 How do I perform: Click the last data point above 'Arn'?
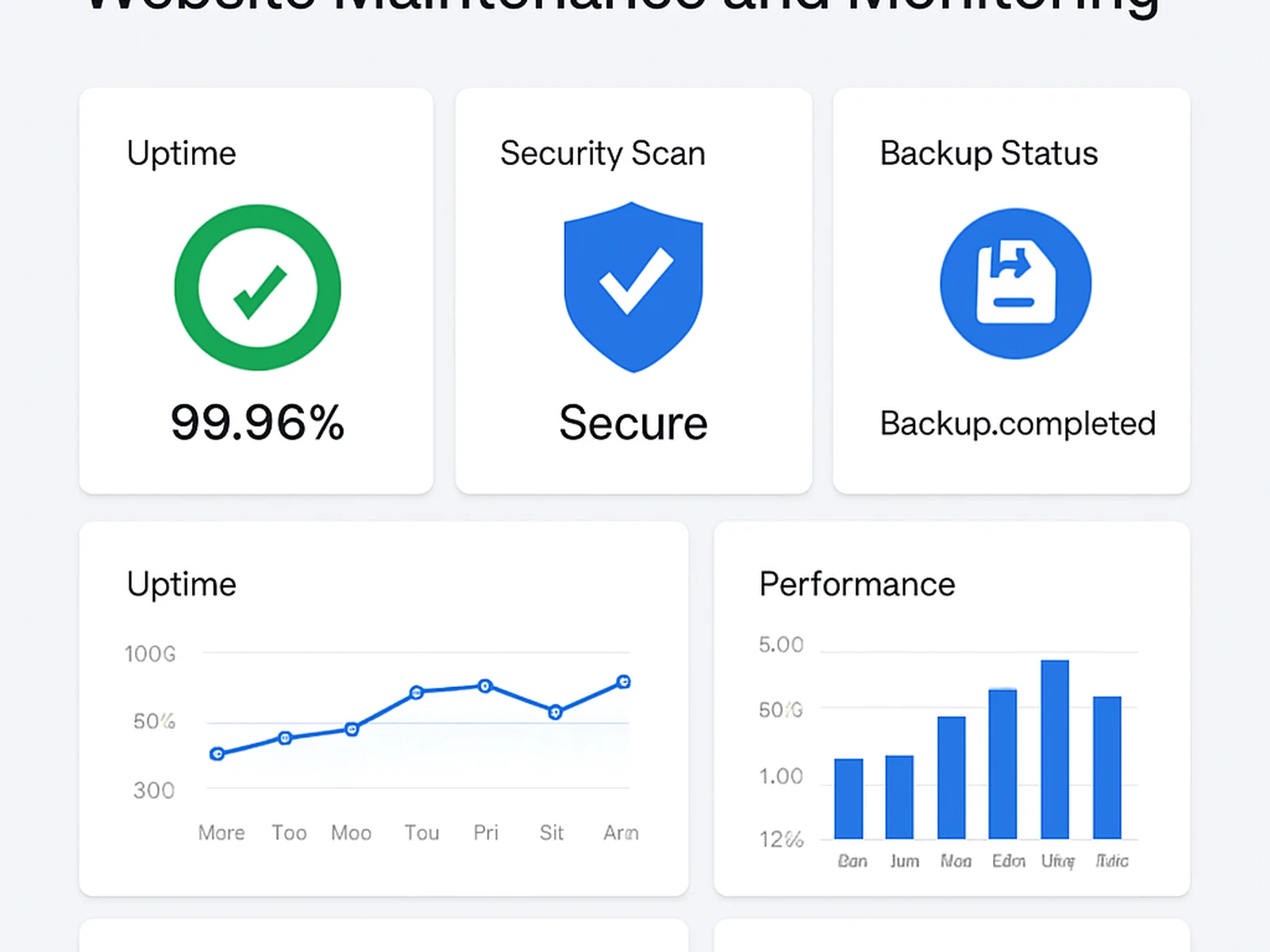tap(624, 681)
